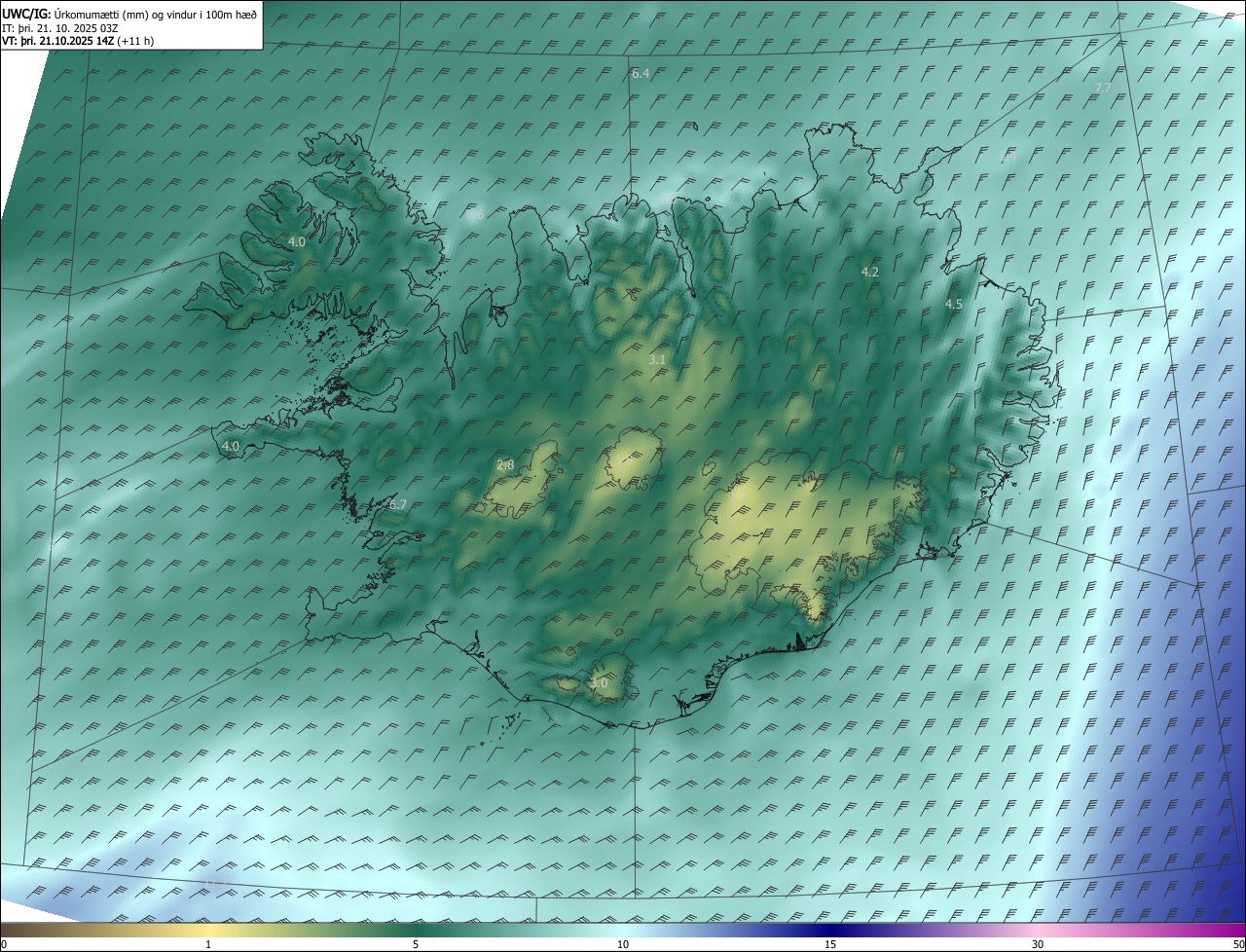Viewport: 1246px width, 952px height.
Task: Click the 10 tick label on the color scale
Action: point(623,944)
